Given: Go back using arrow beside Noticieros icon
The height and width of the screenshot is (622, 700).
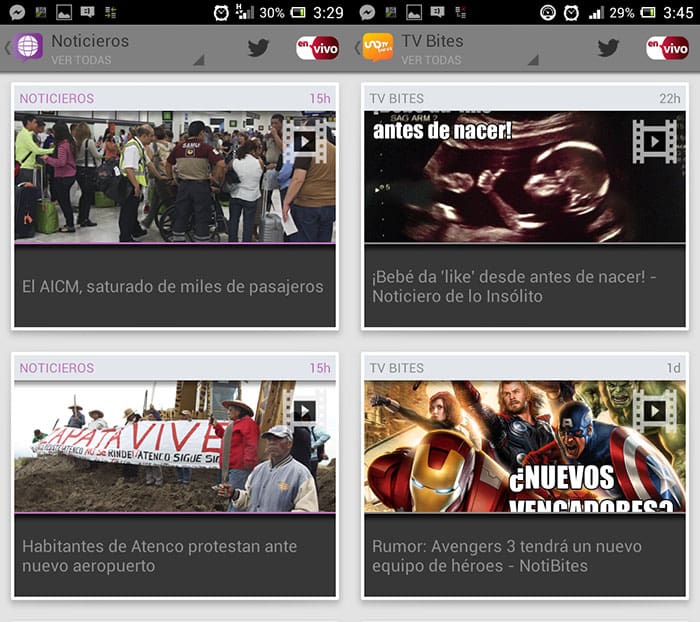Looking at the screenshot, I should pyautogui.click(x=7, y=47).
